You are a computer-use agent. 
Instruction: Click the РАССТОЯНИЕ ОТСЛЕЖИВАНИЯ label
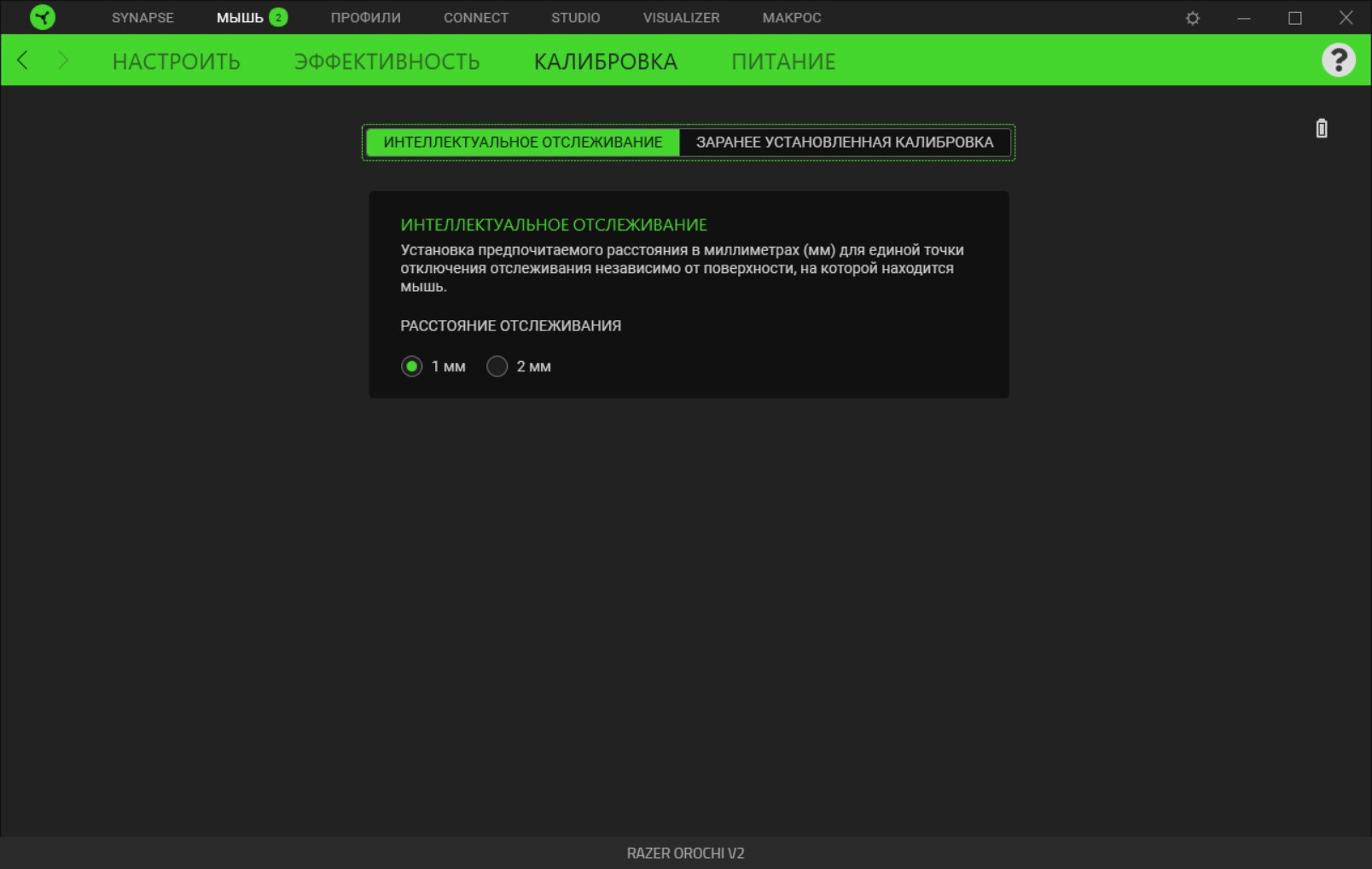(511, 325)
